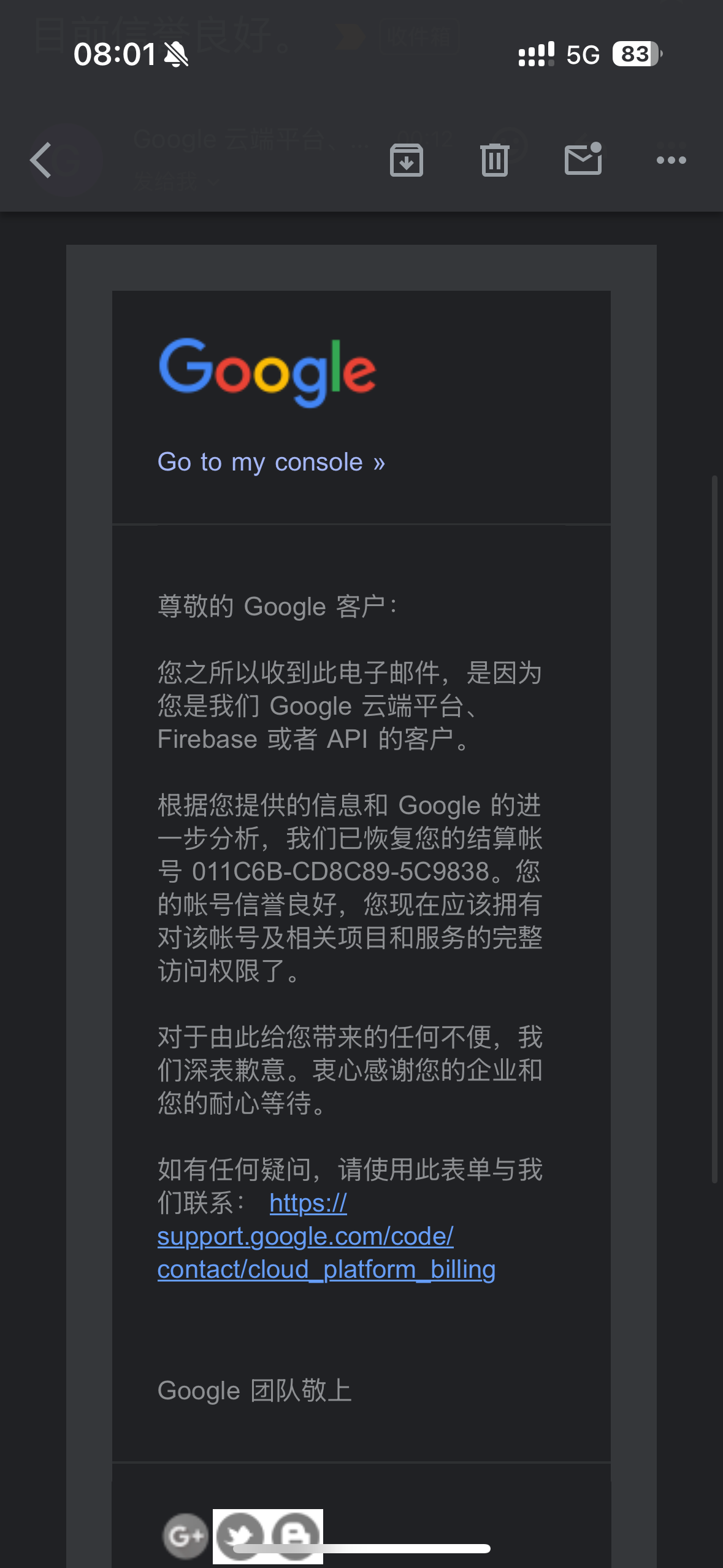Tap the Twitter bird icon in the footer

point(240,1536)
